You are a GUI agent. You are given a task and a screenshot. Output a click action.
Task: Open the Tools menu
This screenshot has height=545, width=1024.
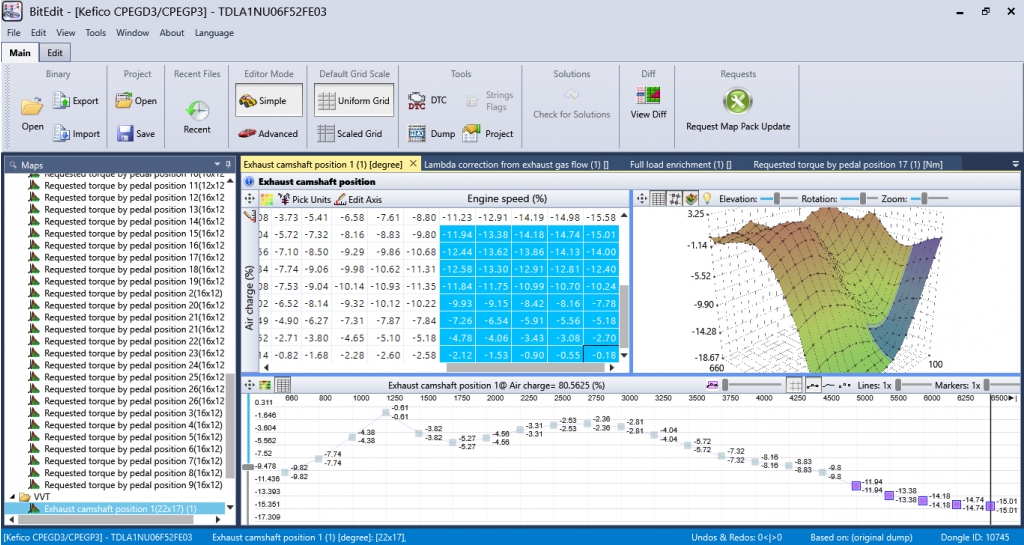(x=96, y=33)
